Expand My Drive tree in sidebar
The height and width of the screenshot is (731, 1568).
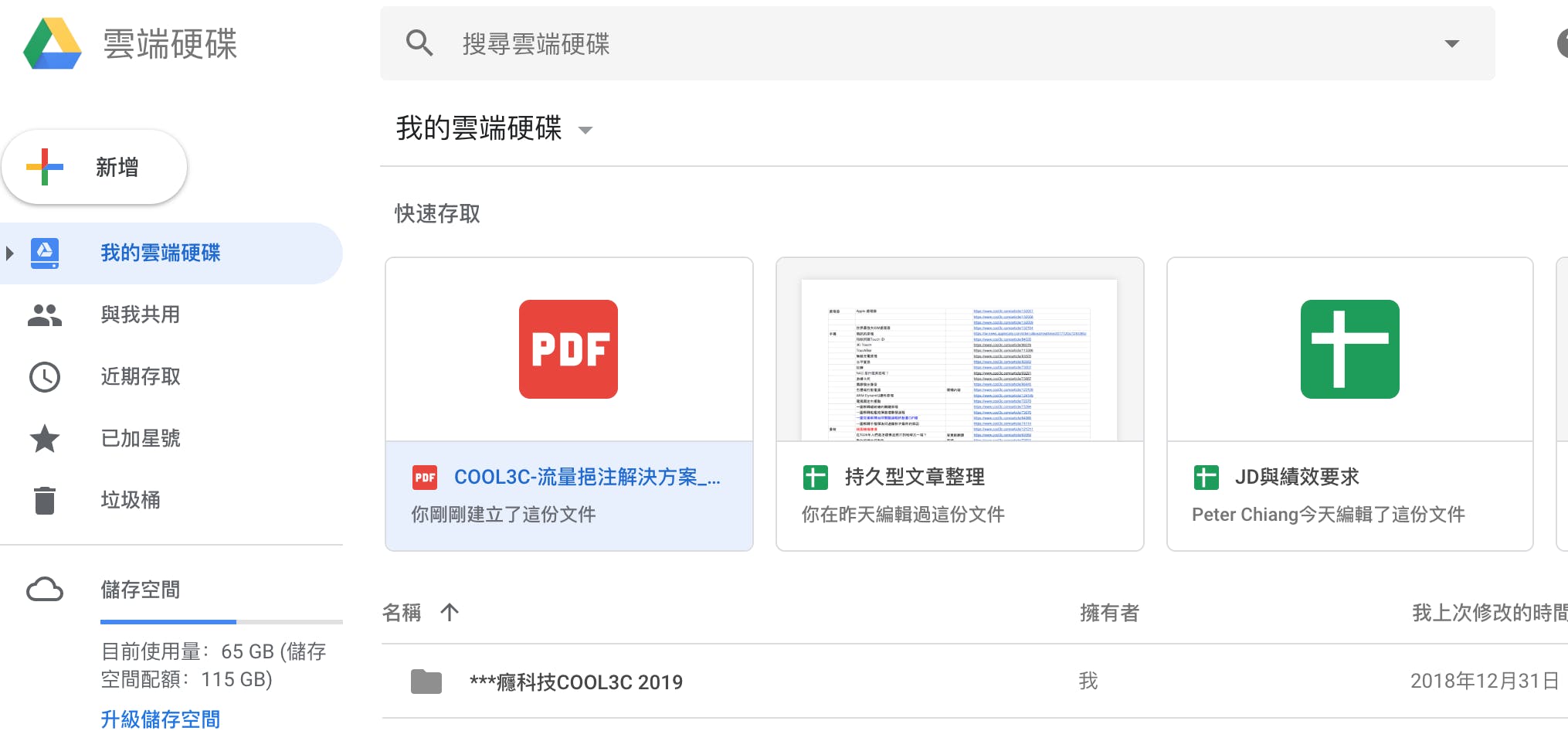tap(10, 253)
